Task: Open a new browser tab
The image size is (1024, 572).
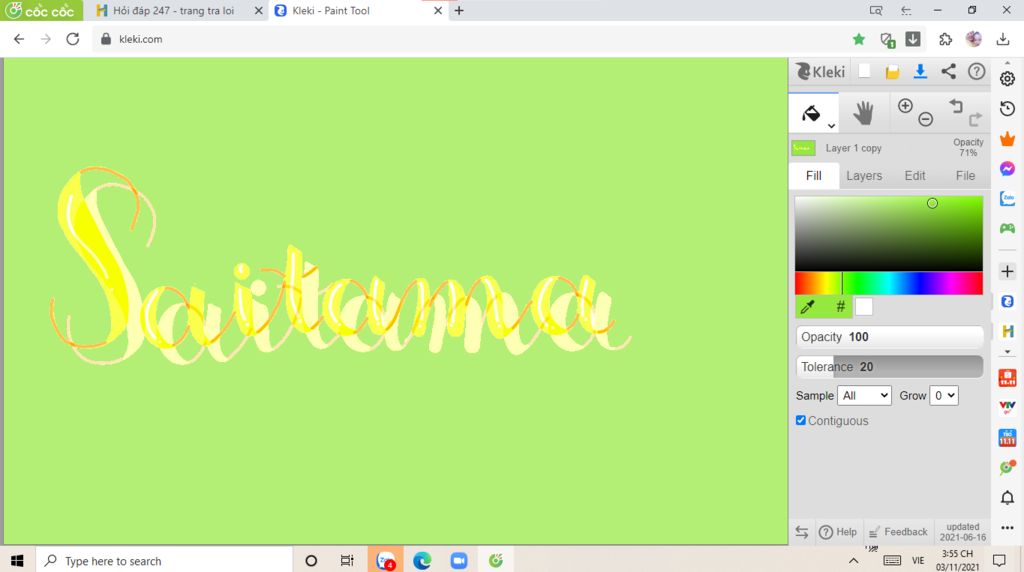Action: [x=459, y=10]
